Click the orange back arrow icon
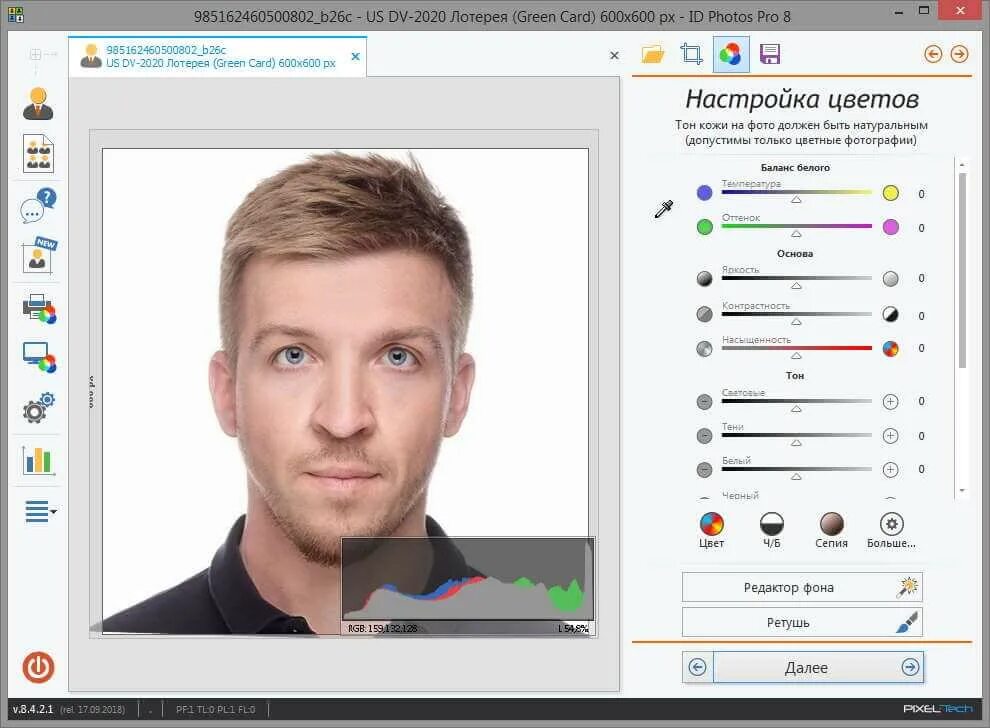Image resolution: width=990 pixels, height=728 pixels. click(x=933, y=54)
